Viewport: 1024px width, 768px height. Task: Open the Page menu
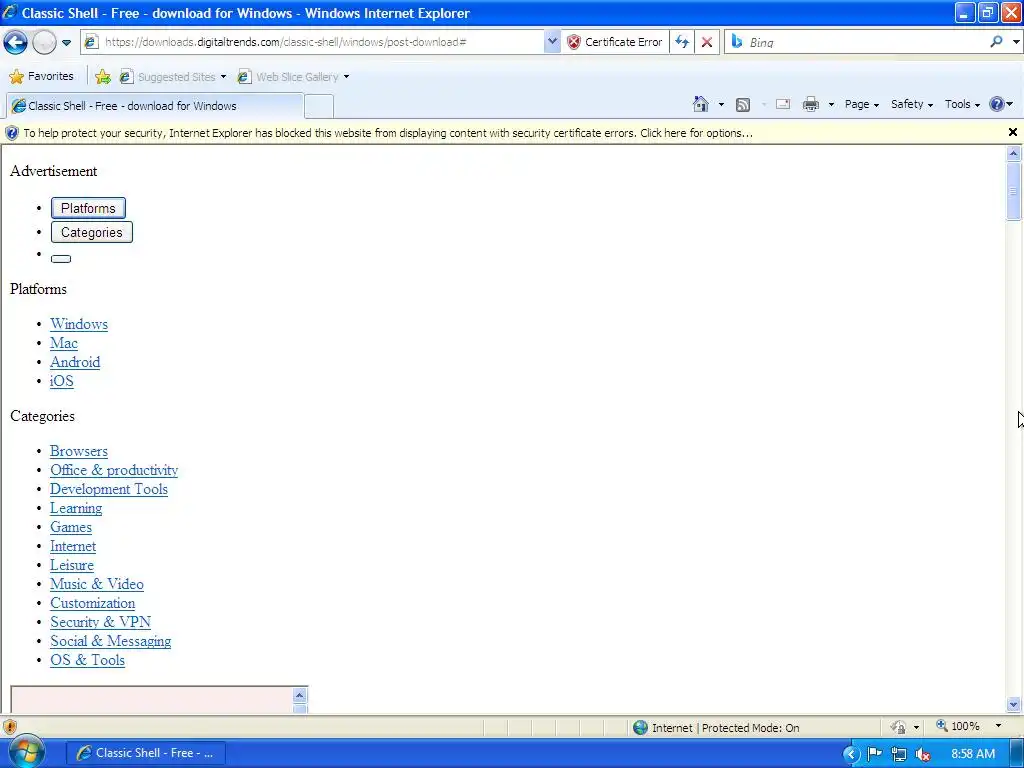tap(861, 104)
